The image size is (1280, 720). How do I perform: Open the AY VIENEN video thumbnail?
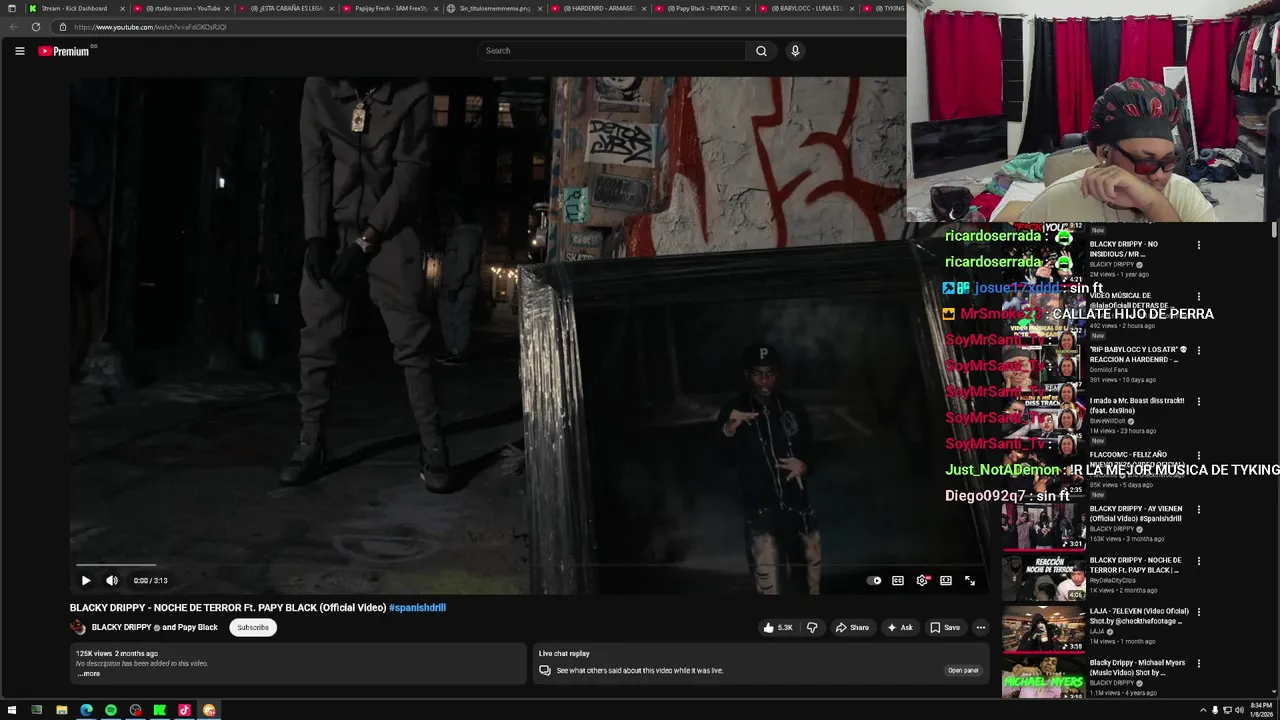(x=1044, y=527)
